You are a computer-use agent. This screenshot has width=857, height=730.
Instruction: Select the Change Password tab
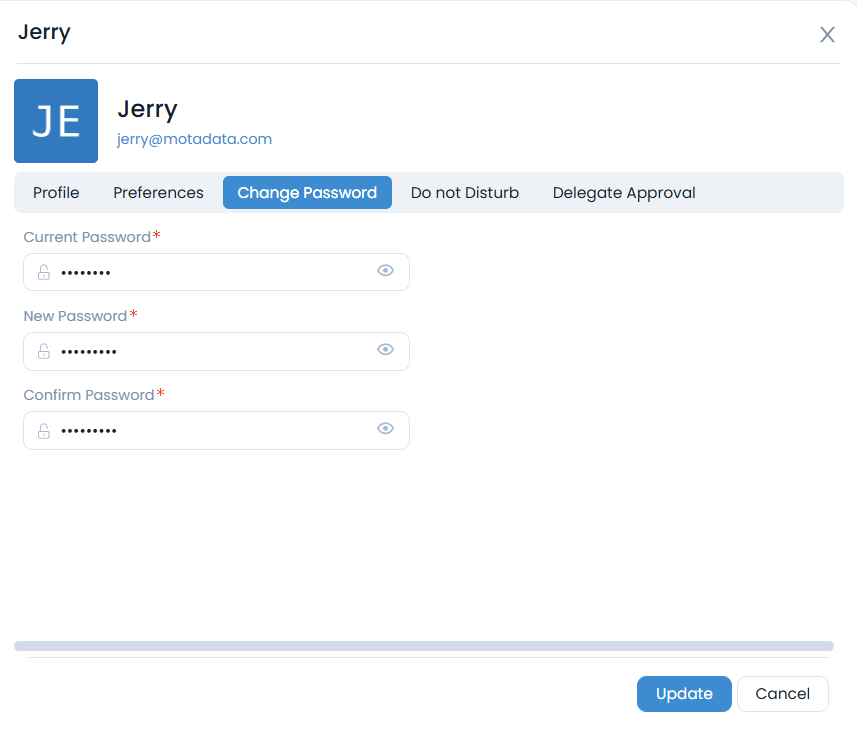(x=307, y=193)
